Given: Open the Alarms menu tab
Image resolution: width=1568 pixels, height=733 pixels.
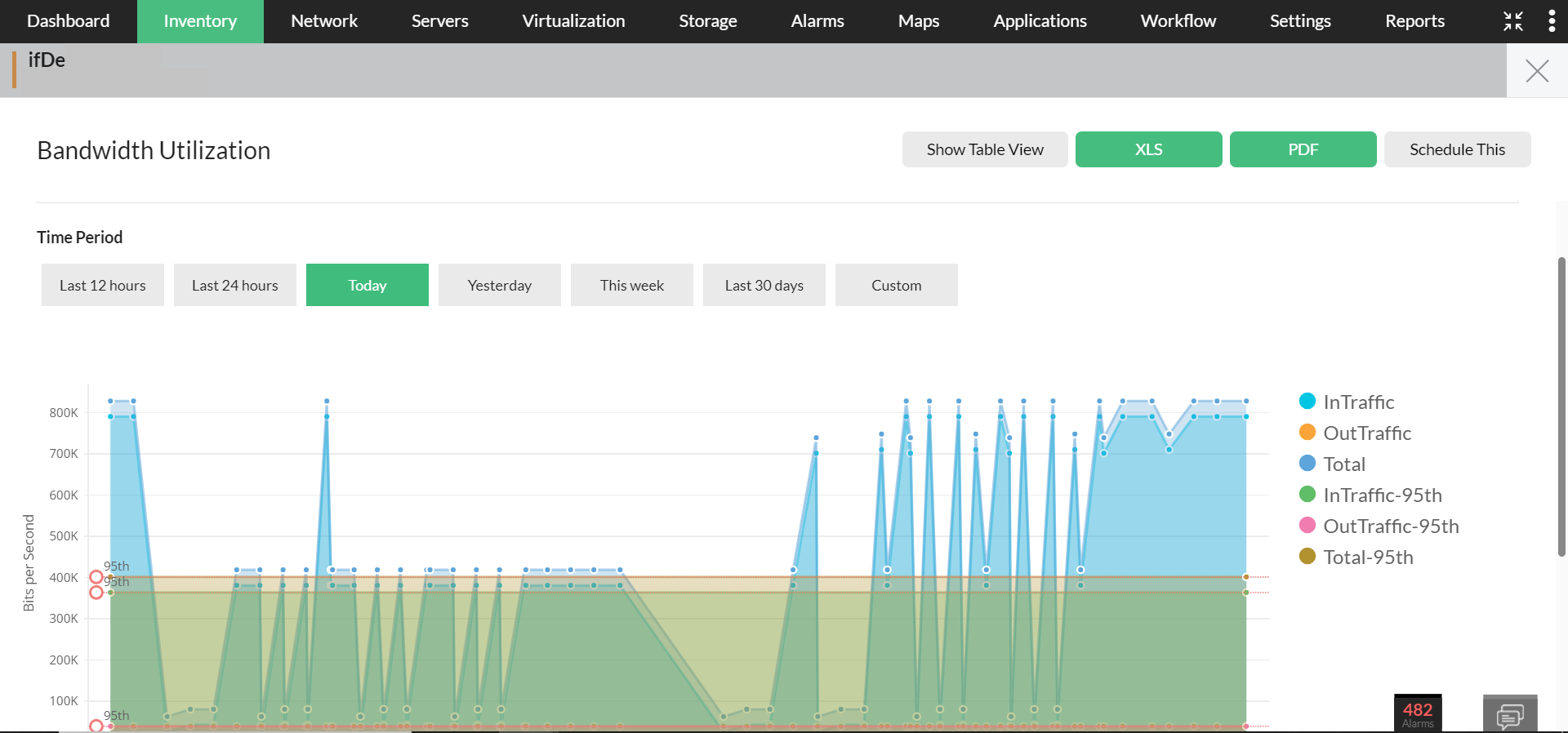Looking at the screenshot, I should pos(817,21).
